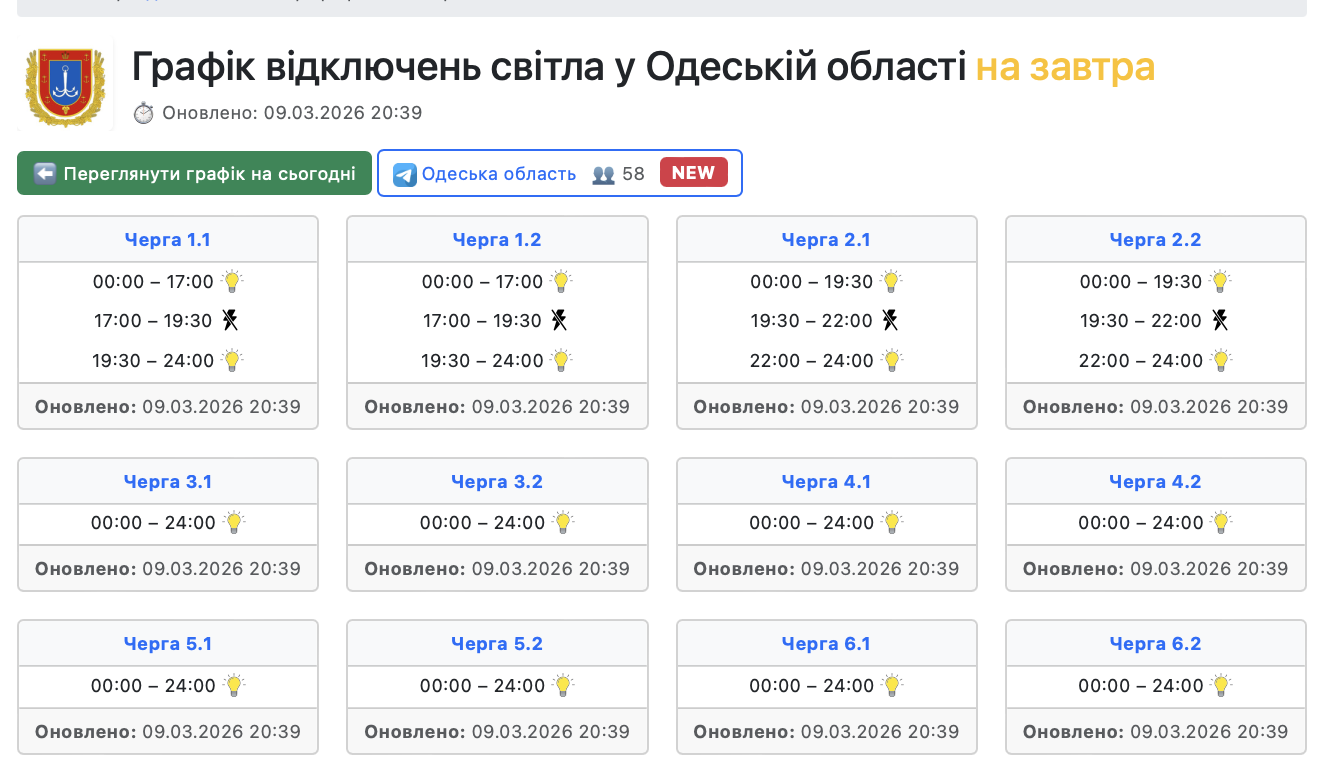The image size is (1334, 776).
Task: Click the left arrow icon on green button
Action: pyautogui.click(x=45, y=174)
